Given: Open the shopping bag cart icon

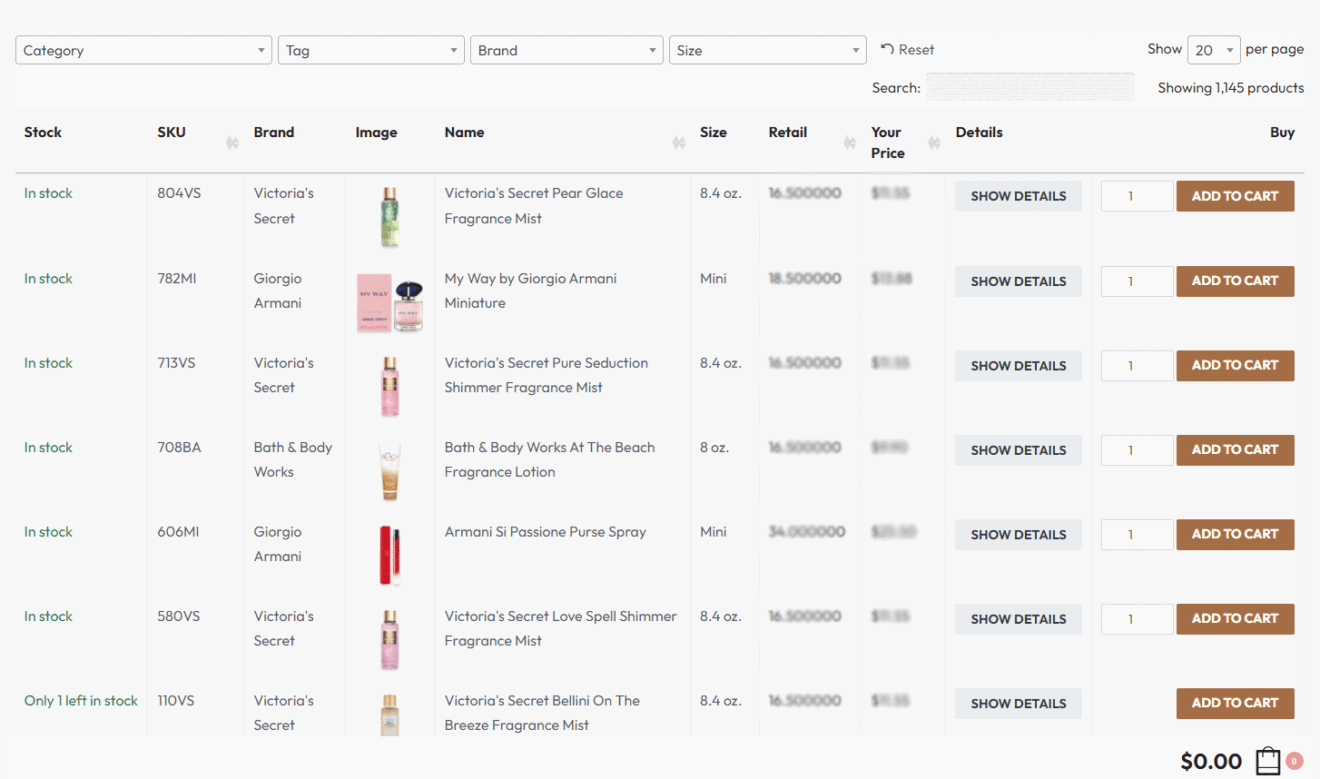Looking at the screenshot, I should (x=1267, y=761).
